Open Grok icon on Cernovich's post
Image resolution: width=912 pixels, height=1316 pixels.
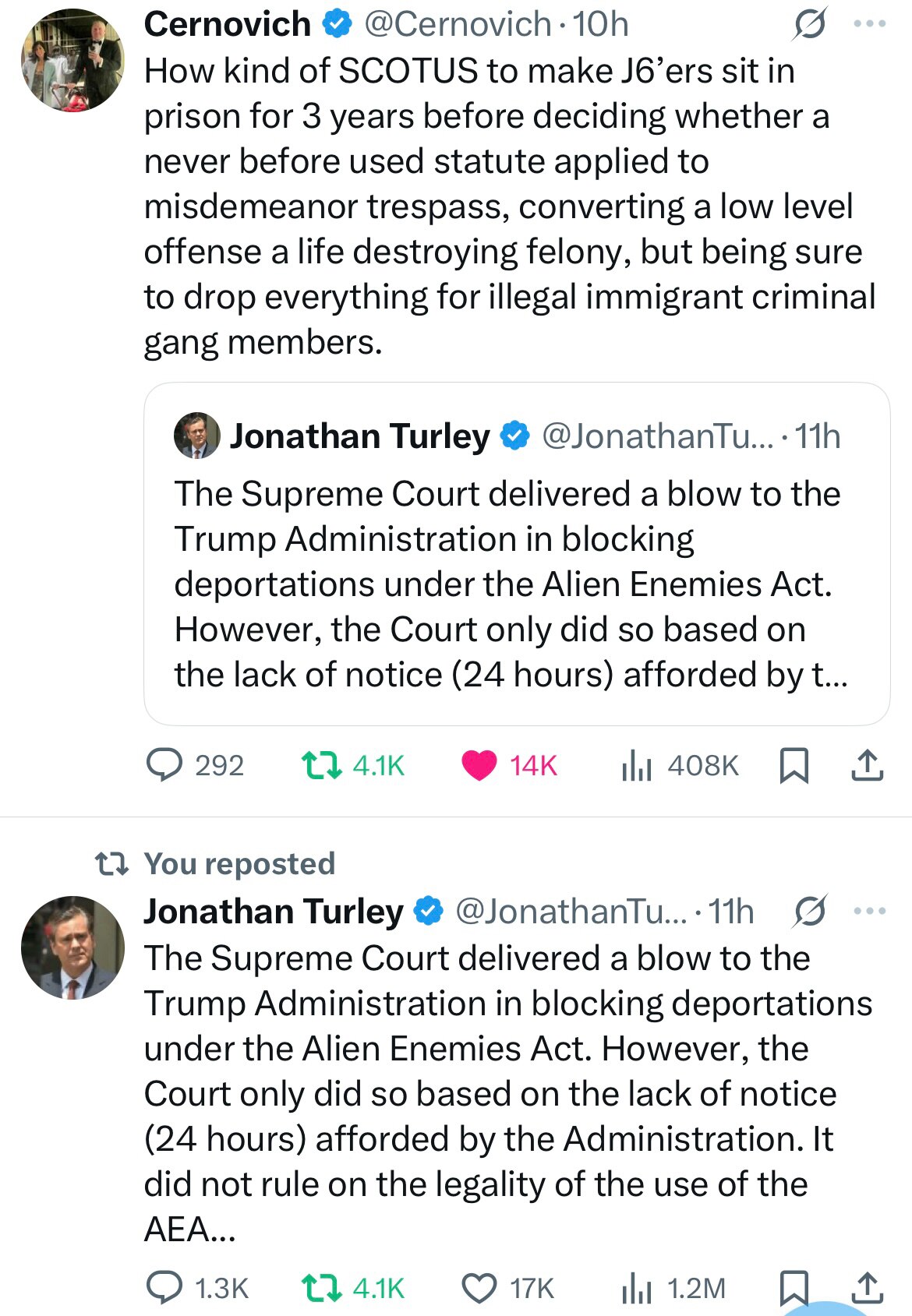(x=809, y=26)
